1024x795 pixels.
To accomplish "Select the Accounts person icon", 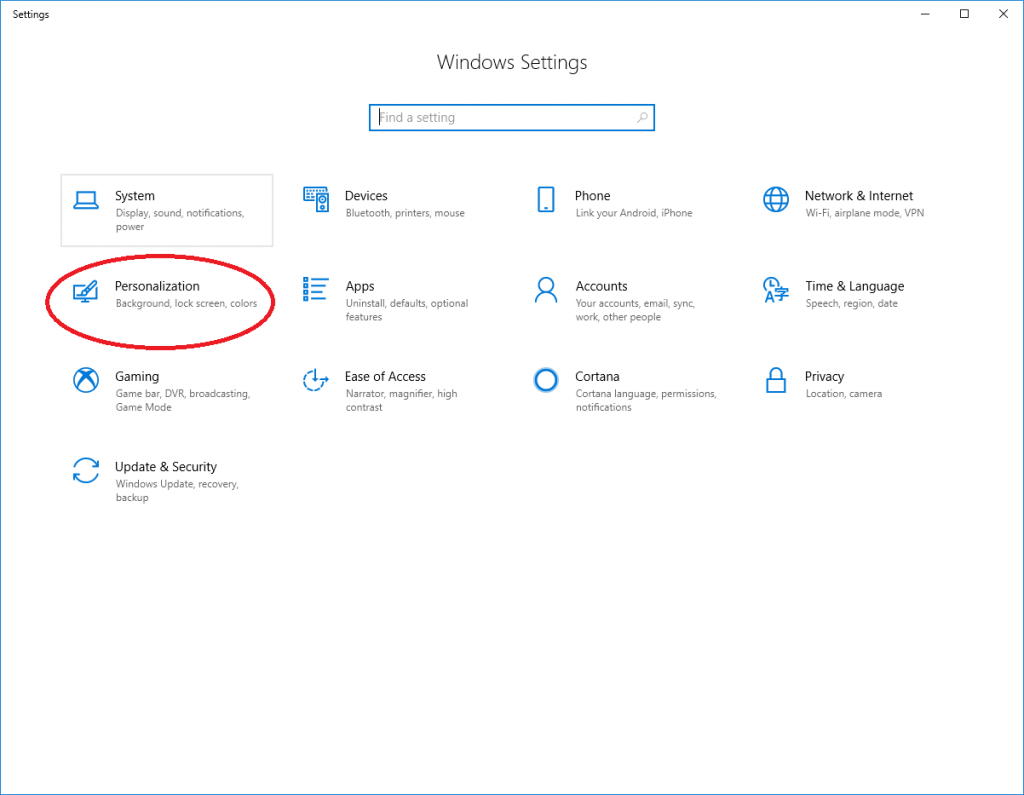I will pos(546,290).
